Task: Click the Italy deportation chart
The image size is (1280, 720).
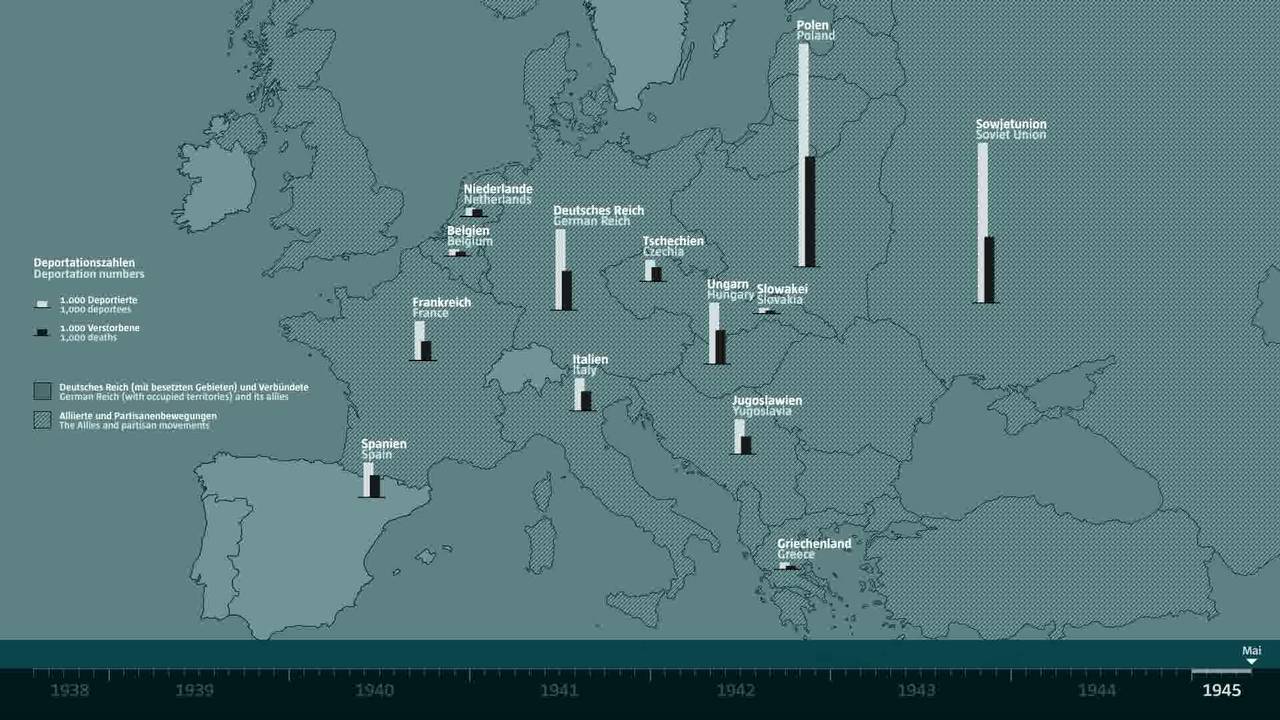Action: [584, 395]
